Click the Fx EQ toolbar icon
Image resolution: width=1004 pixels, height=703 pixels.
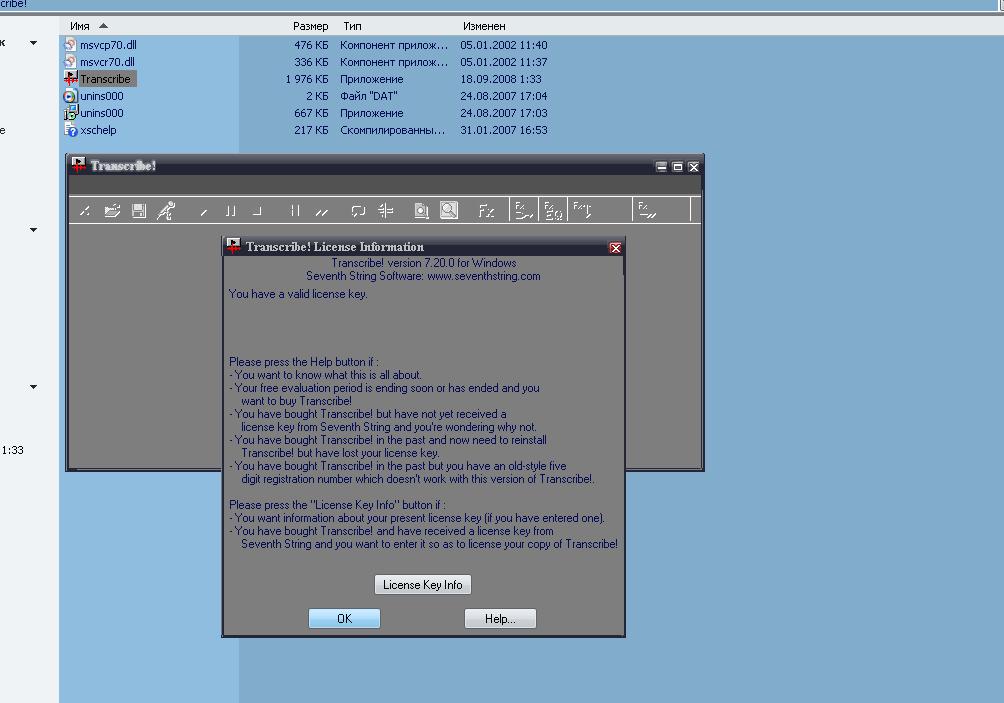553,210
